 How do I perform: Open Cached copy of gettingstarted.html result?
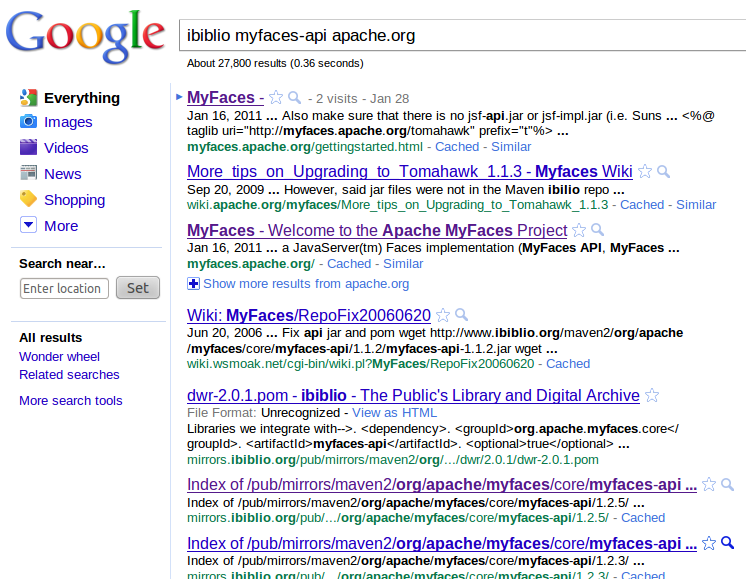point(457,147)
